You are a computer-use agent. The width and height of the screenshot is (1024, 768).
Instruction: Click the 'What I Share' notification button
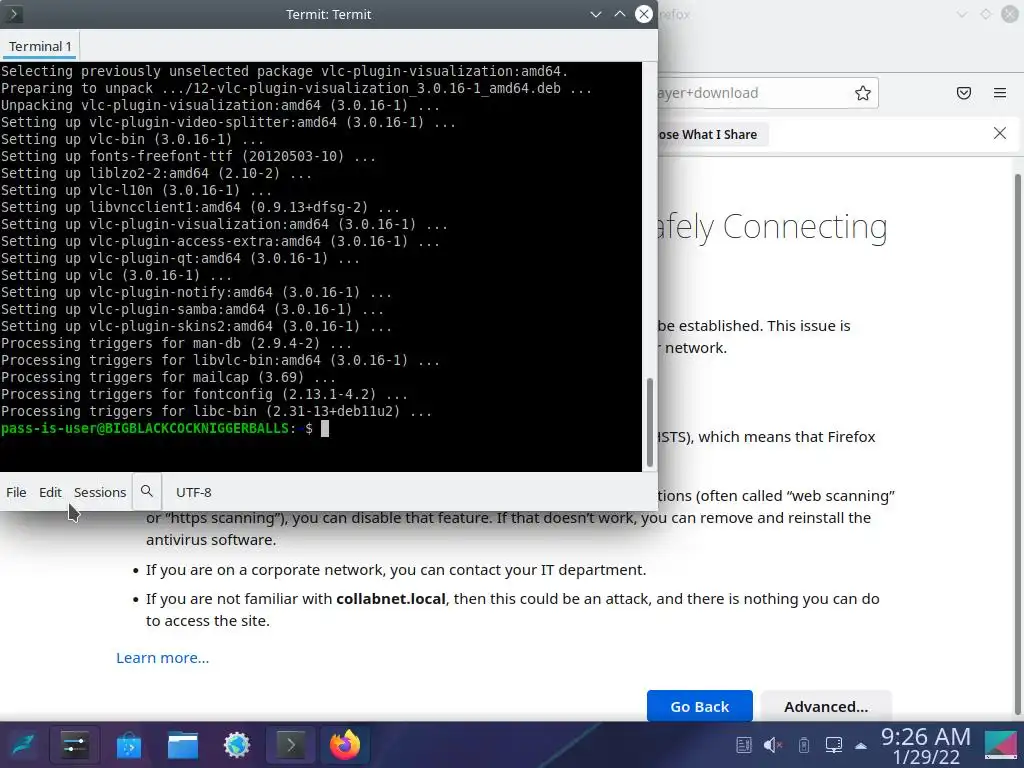[712, 135]
